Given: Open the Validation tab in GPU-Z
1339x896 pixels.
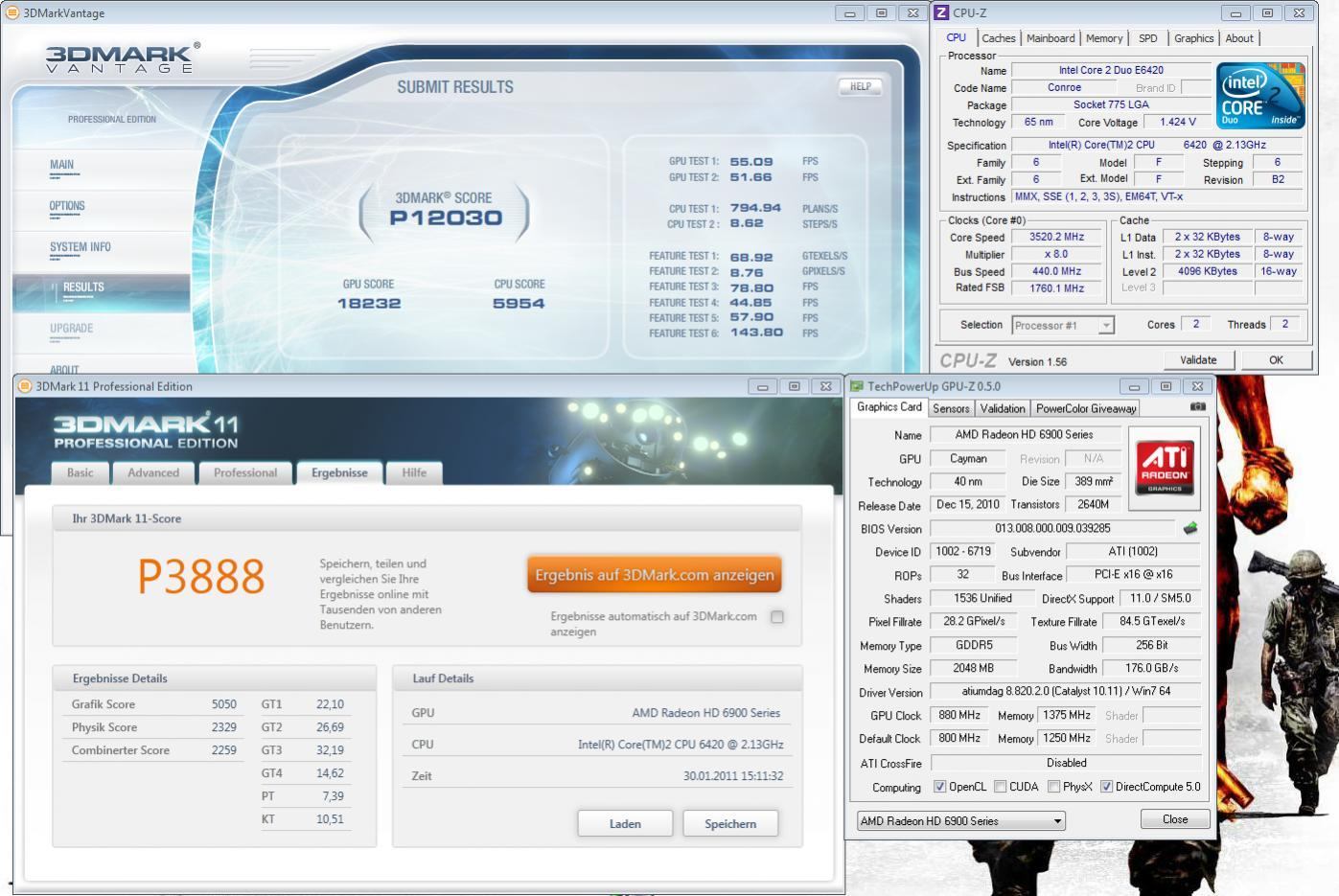Looking at the screenshot, I should [1003, 408].
